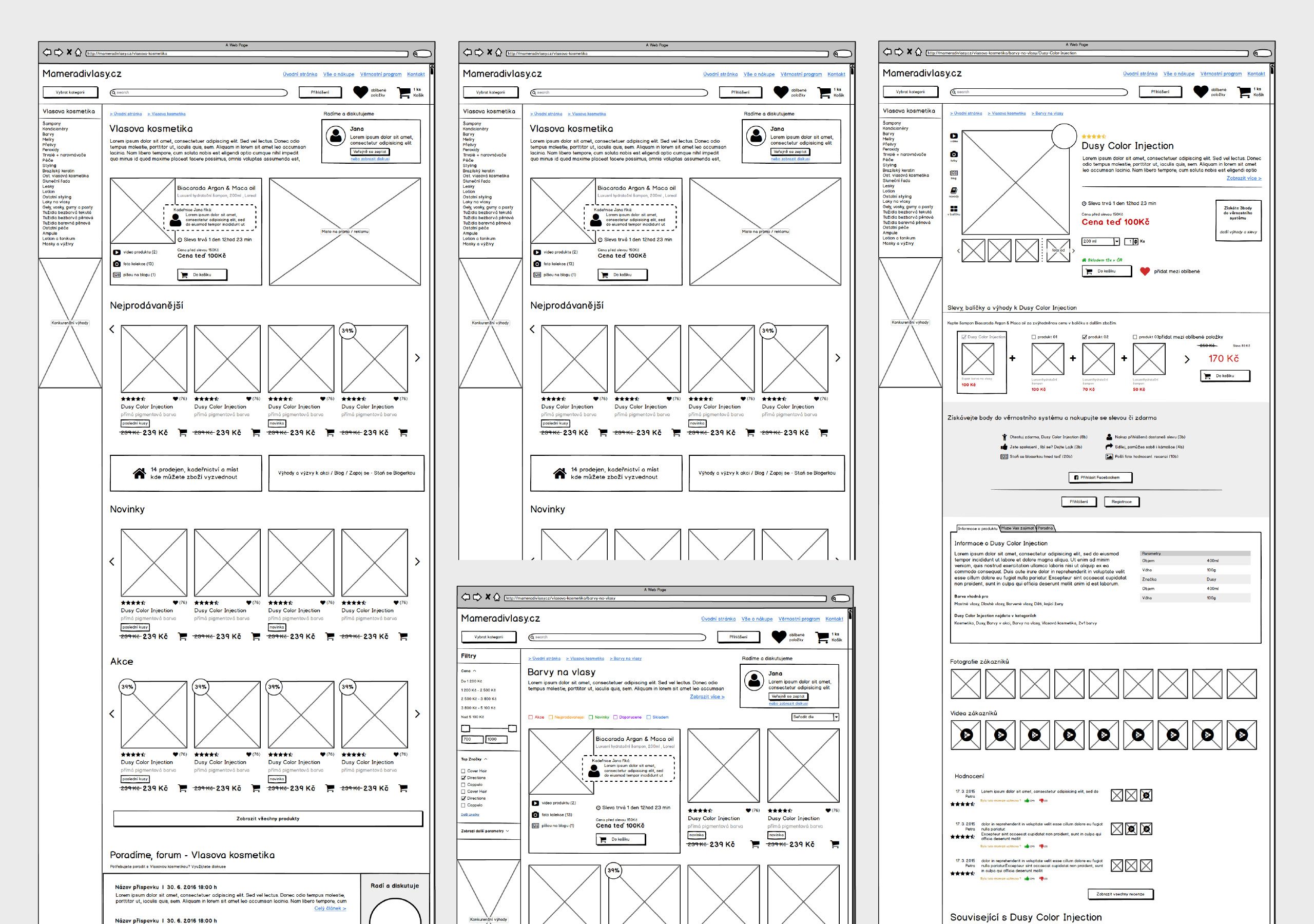Uncheck the 'produkt 02' bundle checkbox
Viewport: 1314px width, 924px height.
pos(1085,337)
